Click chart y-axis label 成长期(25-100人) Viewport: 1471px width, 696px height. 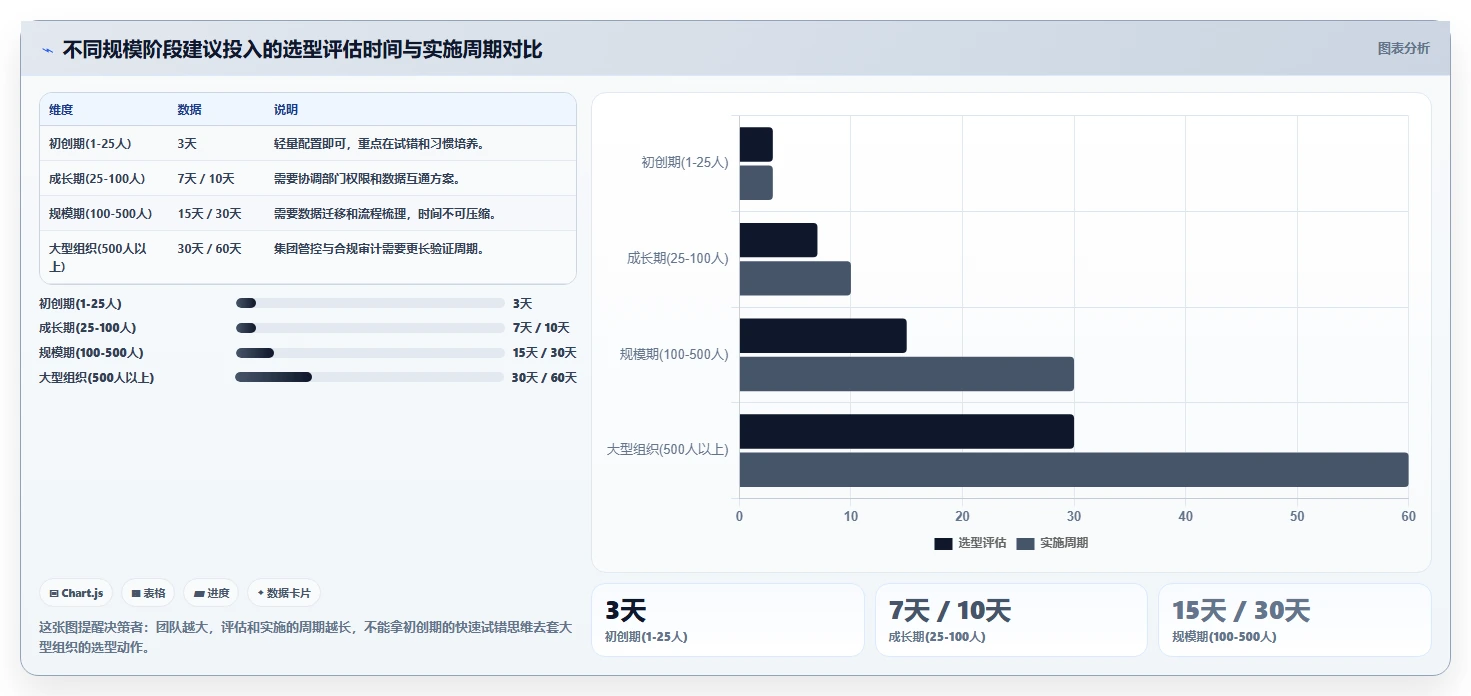point(678,258)
